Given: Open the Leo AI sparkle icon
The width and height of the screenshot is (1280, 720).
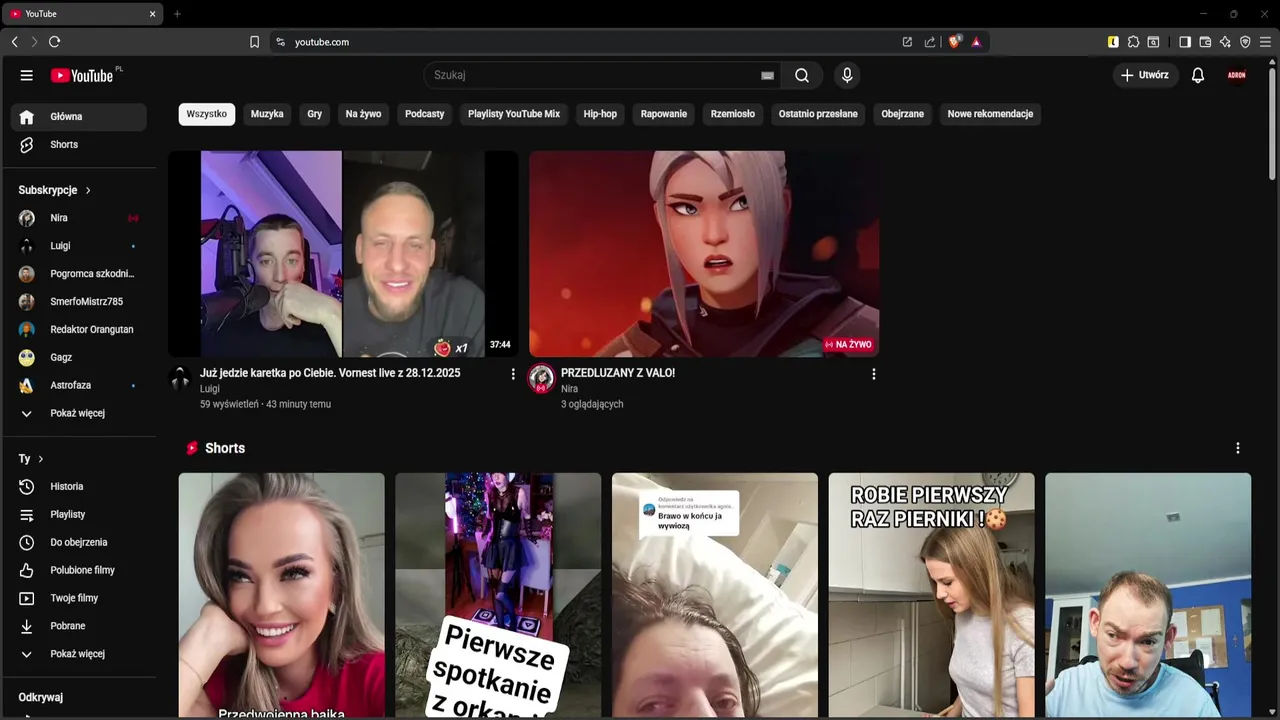Looking at the screenshot, I should coord(1225,42).
